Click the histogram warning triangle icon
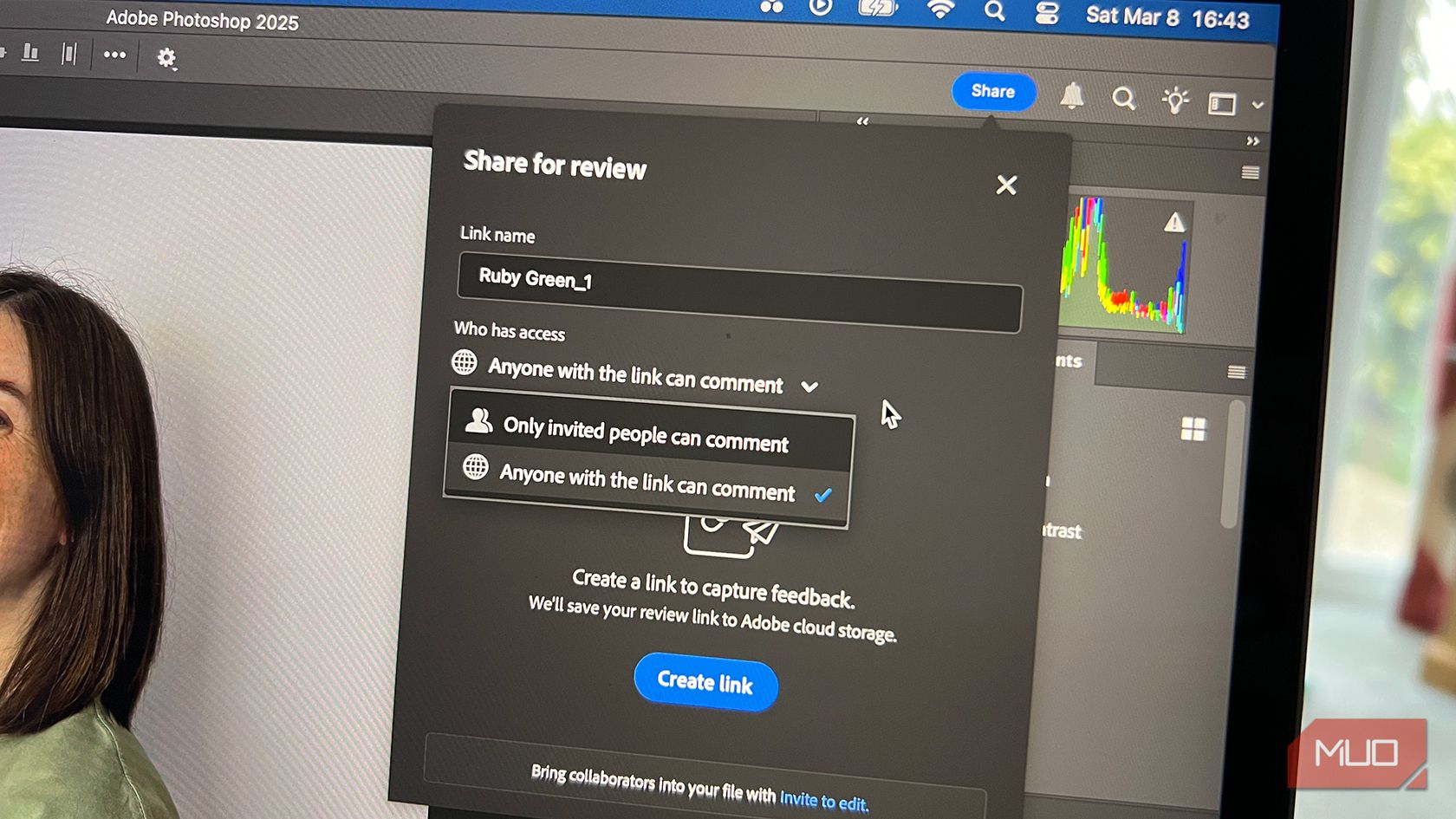 pyautogui.click(x=1174, y=223)
